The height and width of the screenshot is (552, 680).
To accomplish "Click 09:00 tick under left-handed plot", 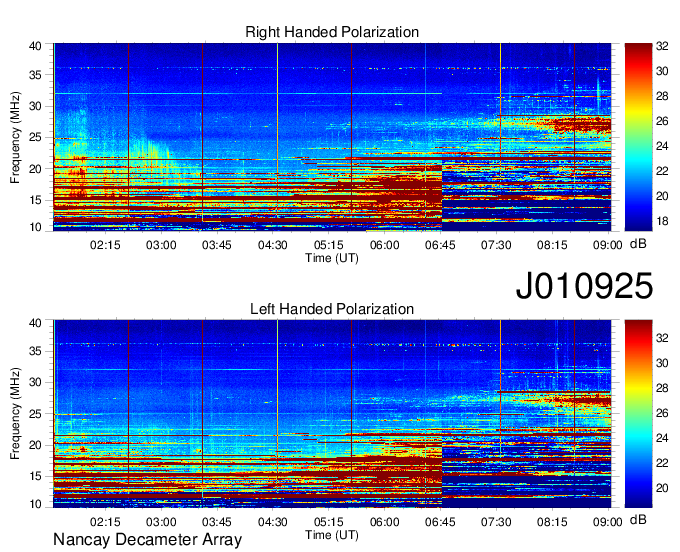I will point(608,521).
